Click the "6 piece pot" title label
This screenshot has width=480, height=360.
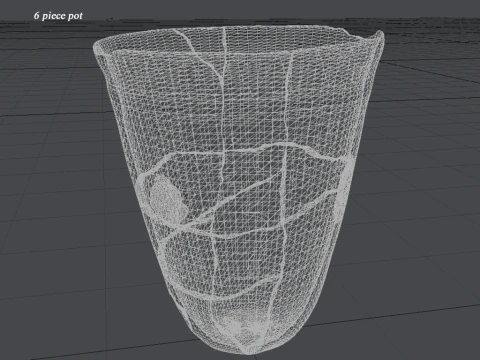[58, 16]
